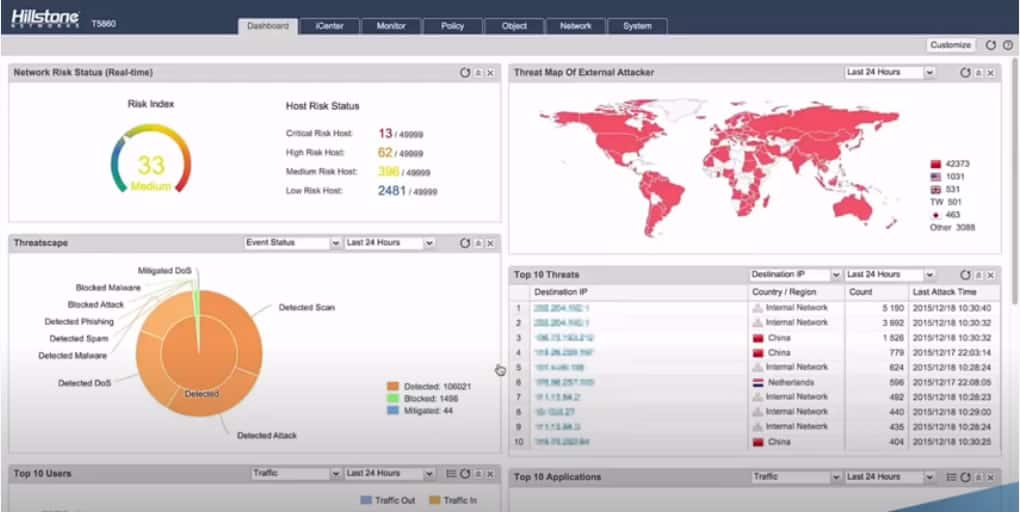Image resolution: width=1020 pixels, height=512 pixels.
Task: Refresh the Network Risk Status panel
Action: (465, 73)
